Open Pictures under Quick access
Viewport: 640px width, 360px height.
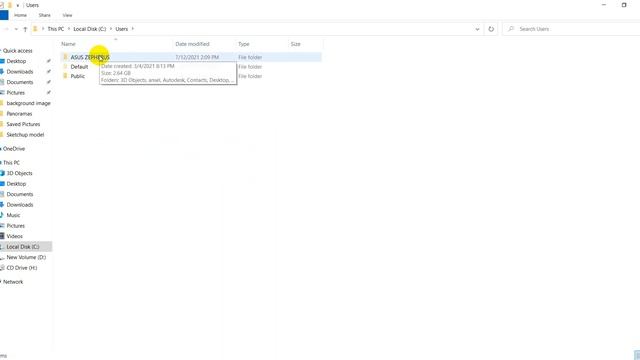(x=16, y=93)
